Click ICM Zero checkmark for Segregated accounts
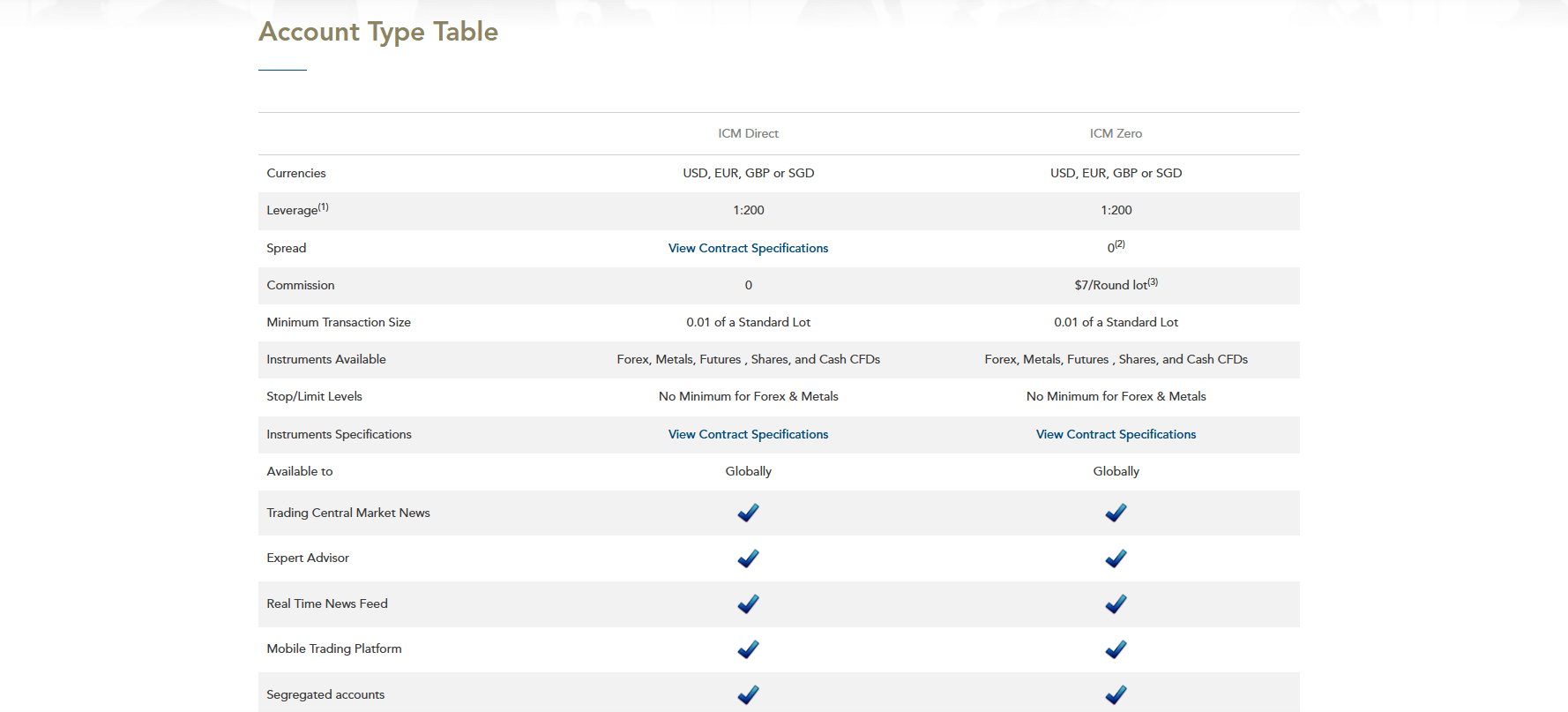This screenshot has height=712, width=1568. [x=1116, y=695]
